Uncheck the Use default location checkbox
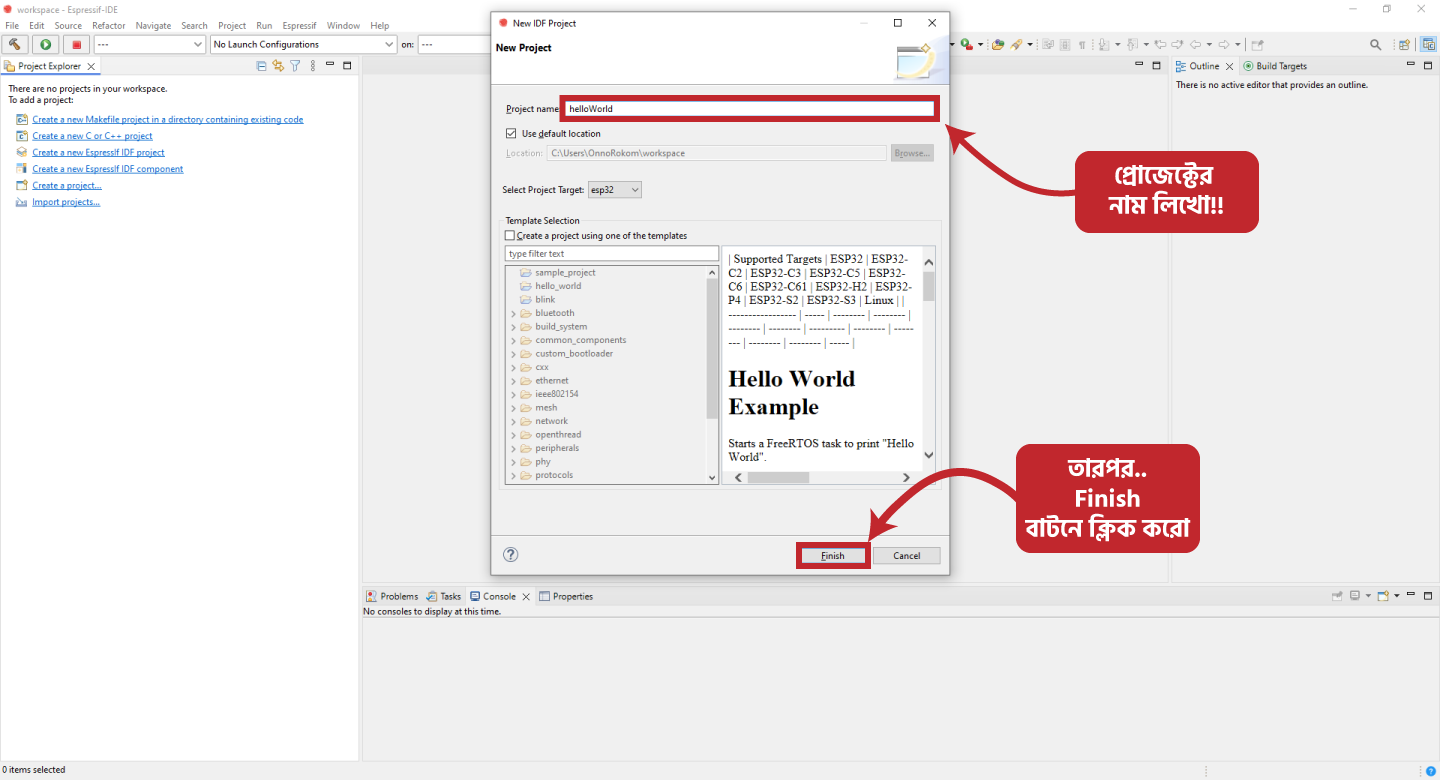The image size is (1440, 780). (511, 133)
